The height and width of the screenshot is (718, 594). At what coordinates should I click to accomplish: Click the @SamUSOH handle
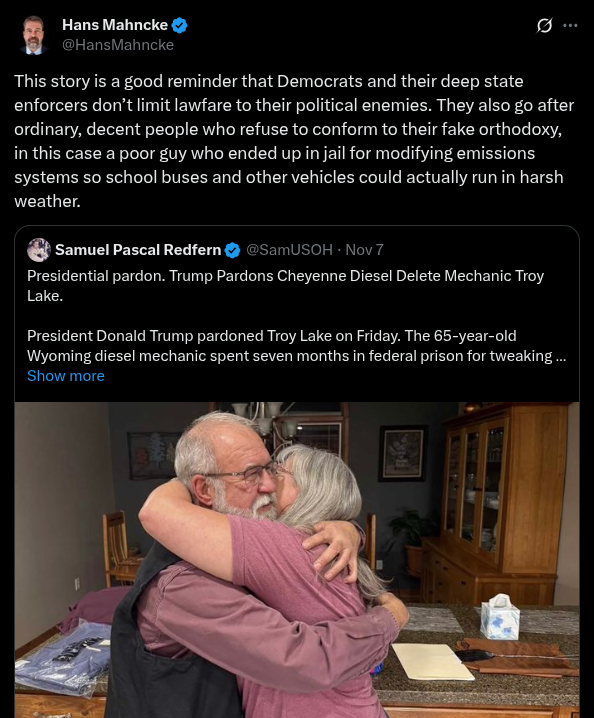(x=289, y=250)
